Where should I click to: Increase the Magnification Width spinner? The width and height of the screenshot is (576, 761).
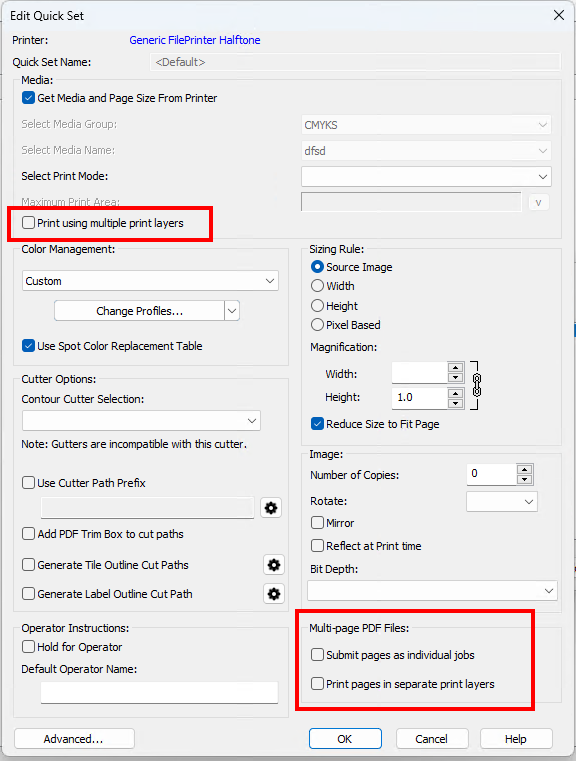click(x=455, y=368)
